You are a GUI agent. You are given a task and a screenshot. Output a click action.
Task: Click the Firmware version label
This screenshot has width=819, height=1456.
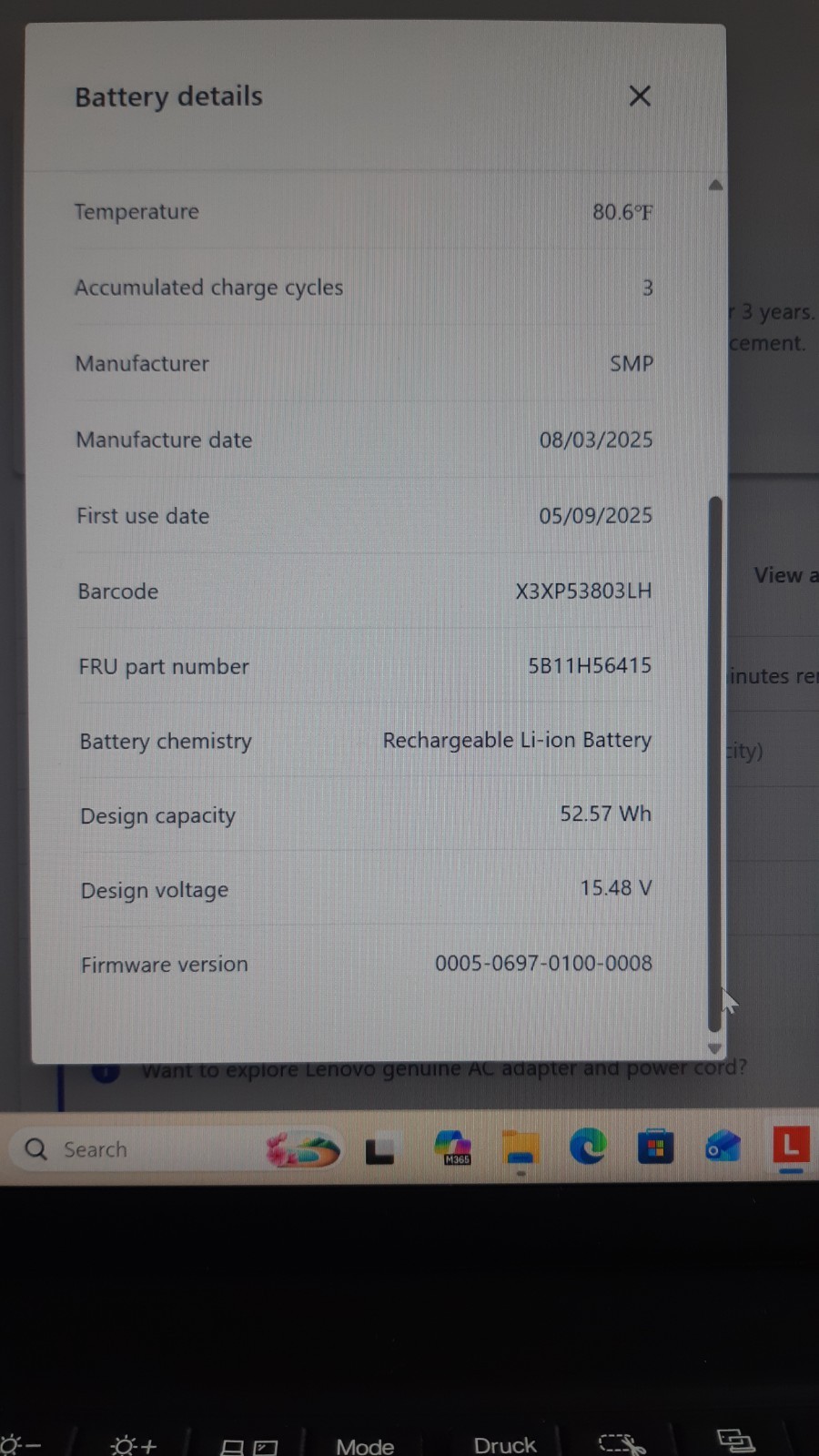pos(164,965)
